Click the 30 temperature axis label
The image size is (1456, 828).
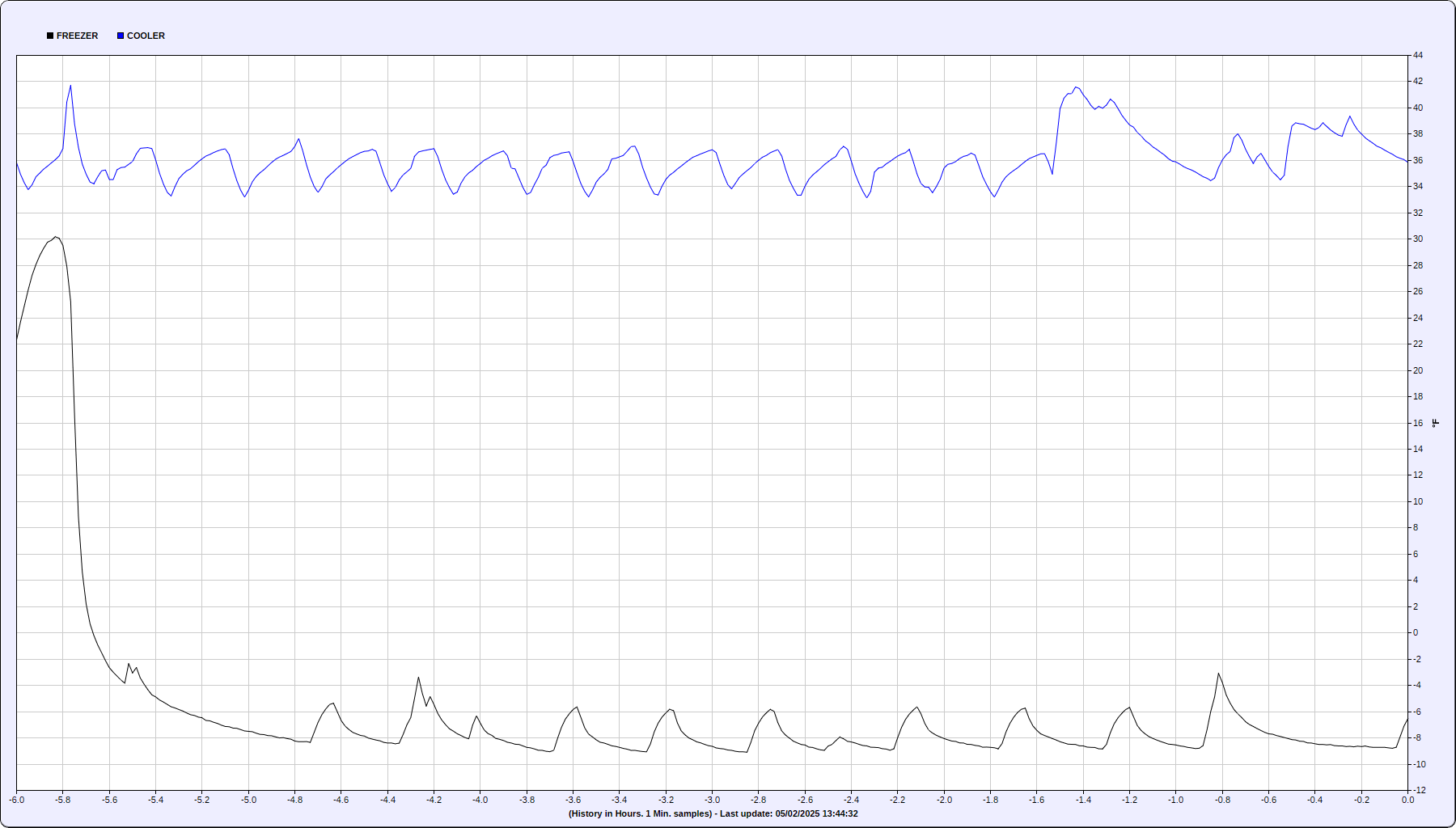tap(1418, 239)
